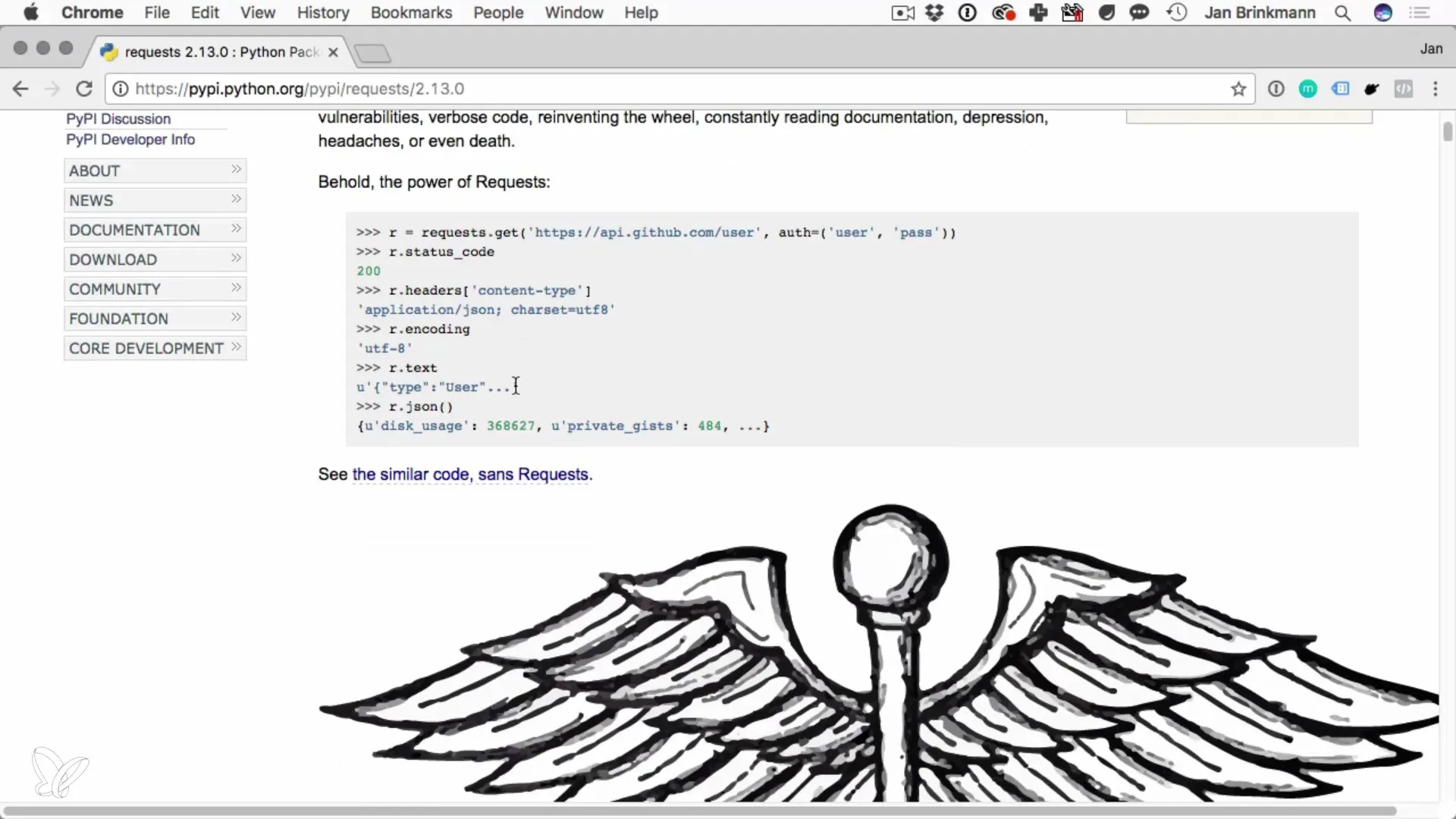Open the clapperboard menu bar icon

tap(1072, 13)
